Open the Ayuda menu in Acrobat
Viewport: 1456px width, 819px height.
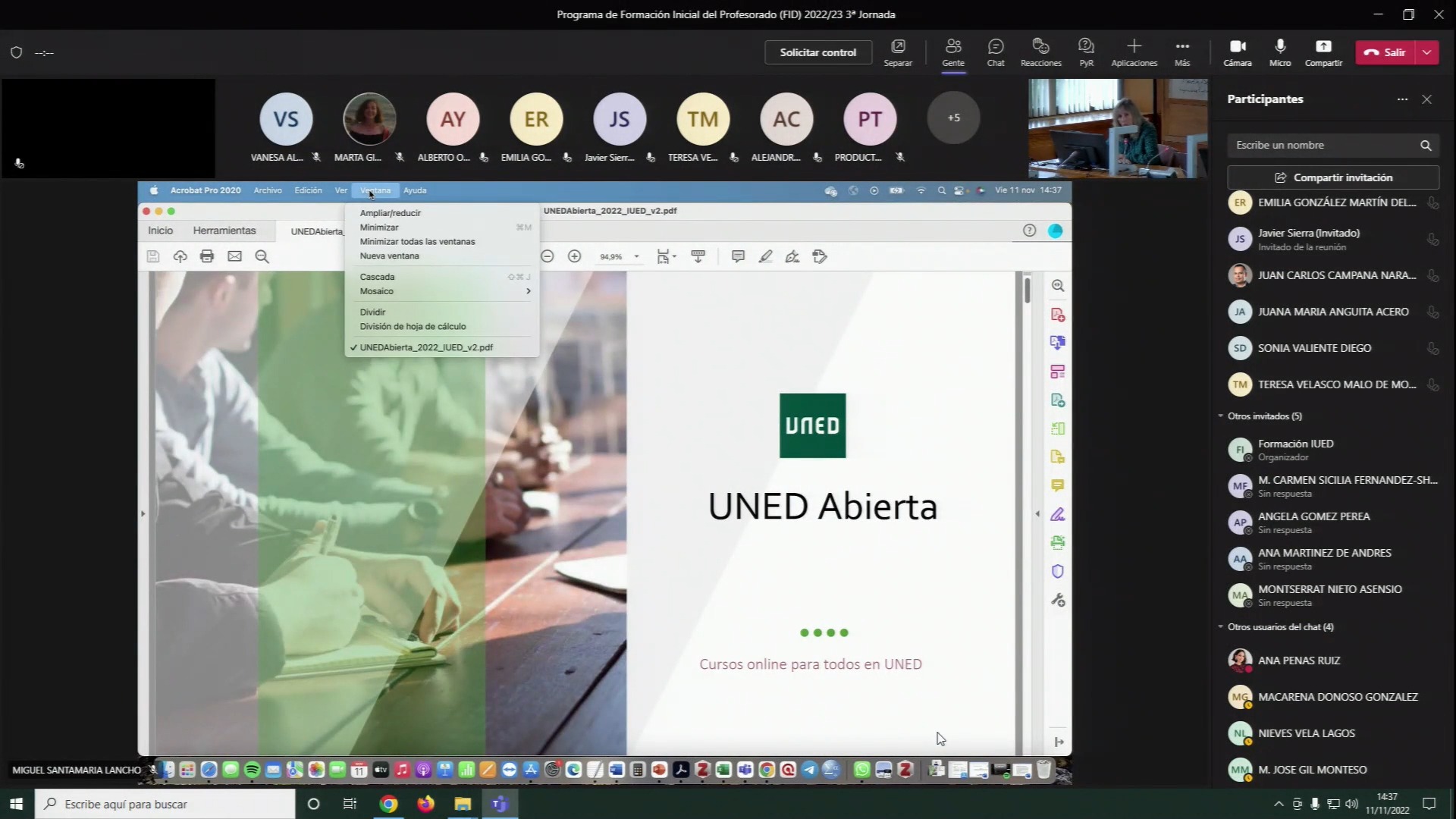click(x=415, y=190)
